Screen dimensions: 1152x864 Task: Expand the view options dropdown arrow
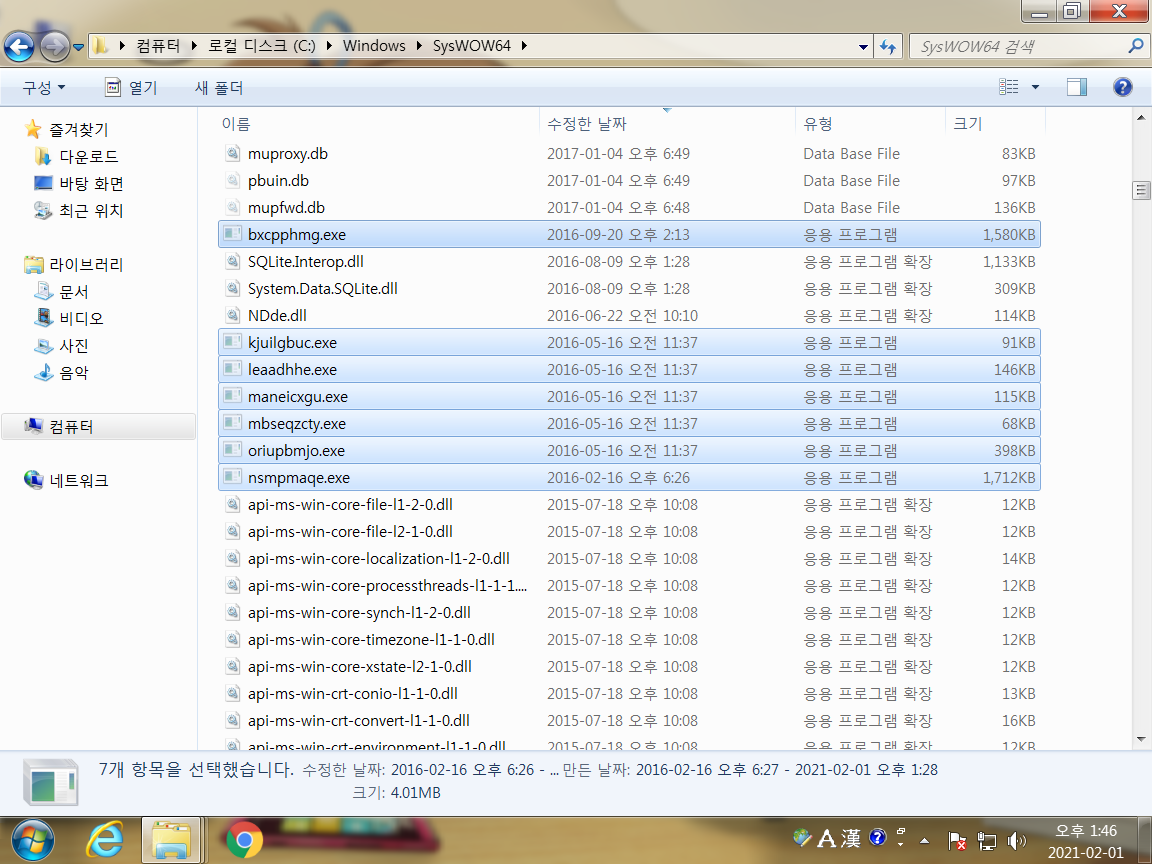click(1035, 87)
